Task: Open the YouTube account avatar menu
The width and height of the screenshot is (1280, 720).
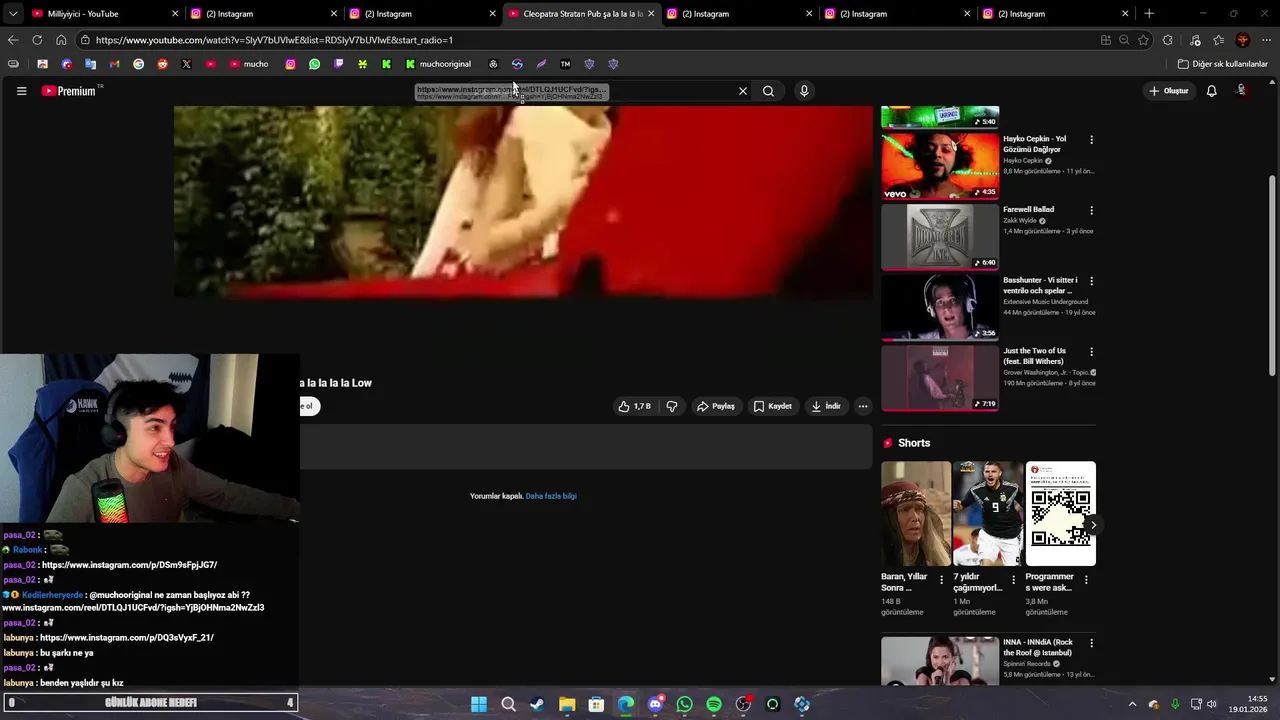Action: point(1242,91)
